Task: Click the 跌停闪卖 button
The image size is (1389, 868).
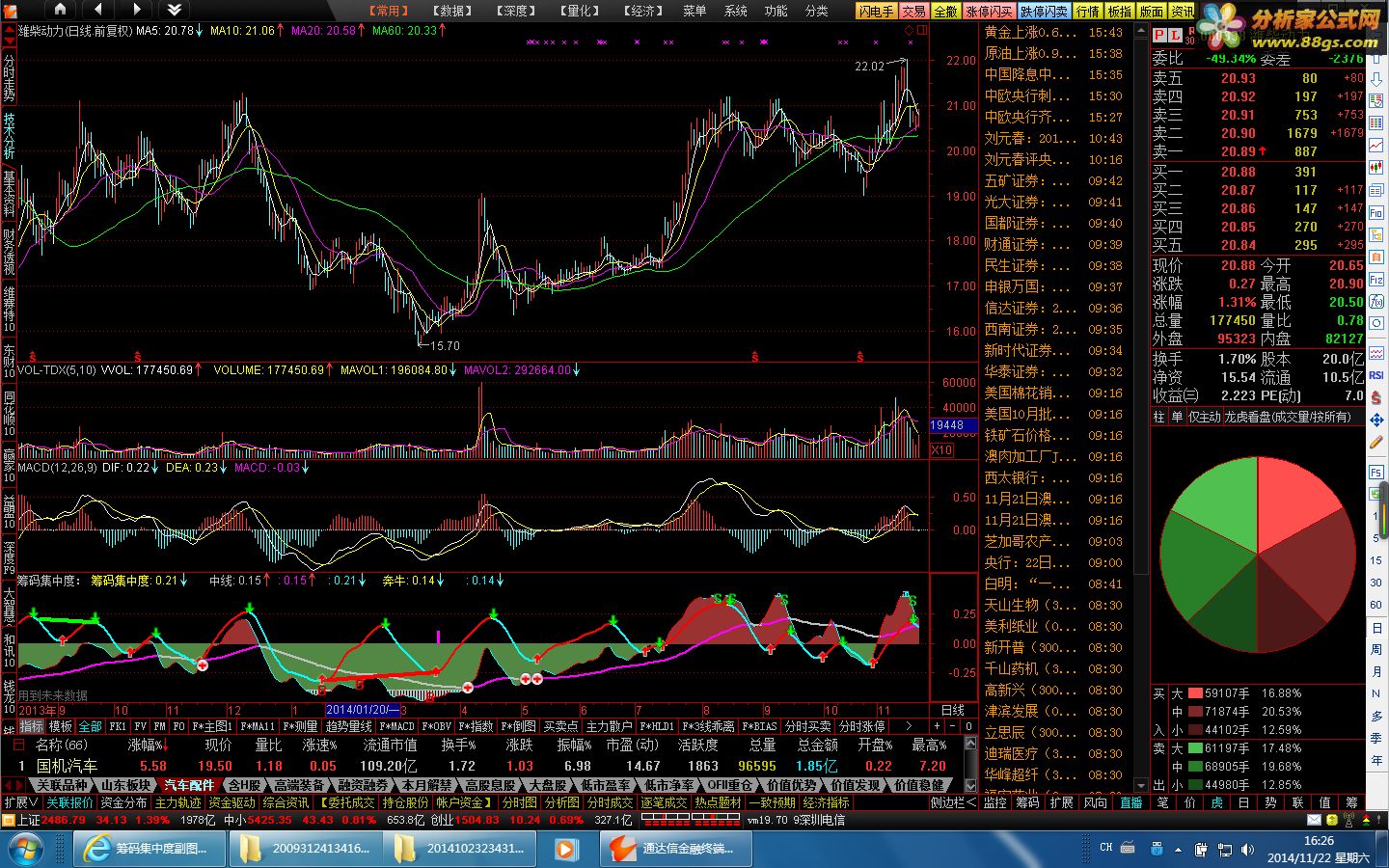Action: click(1045, 12)
